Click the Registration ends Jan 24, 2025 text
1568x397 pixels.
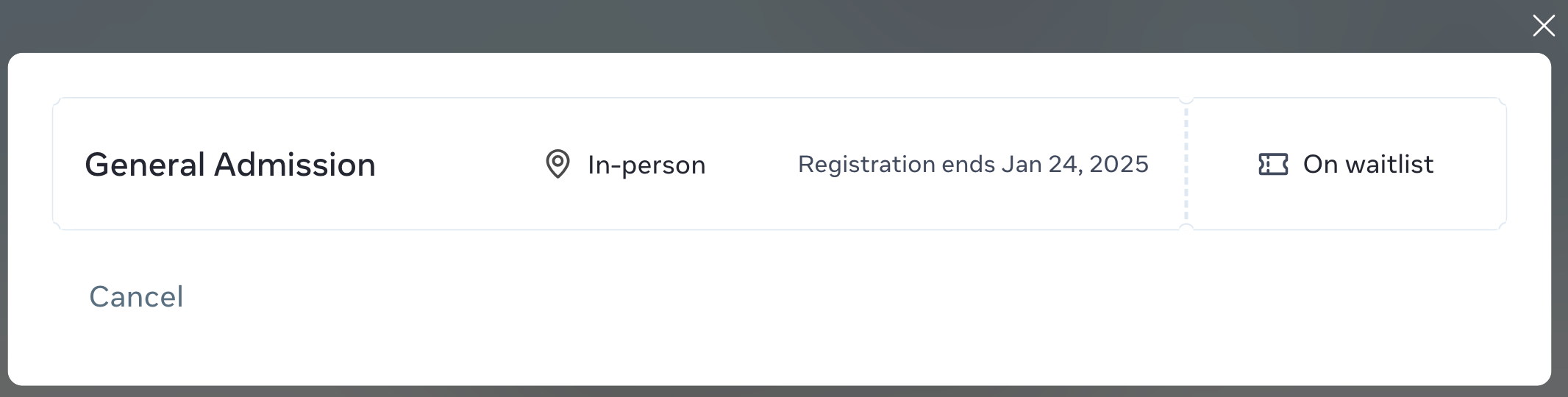click(x=972, y=164)
